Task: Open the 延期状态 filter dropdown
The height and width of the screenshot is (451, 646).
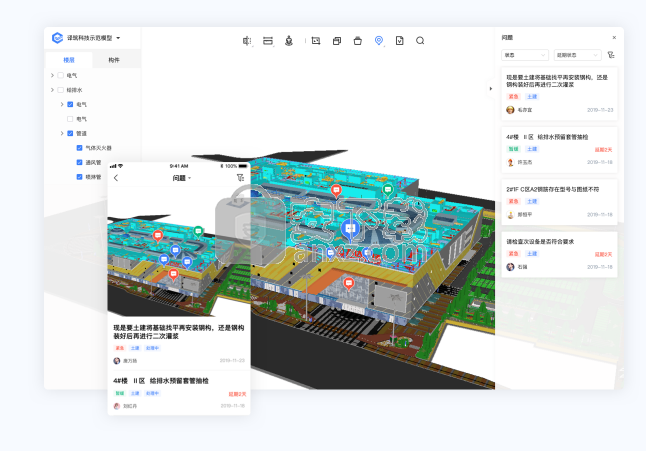Action: point(577,55)
